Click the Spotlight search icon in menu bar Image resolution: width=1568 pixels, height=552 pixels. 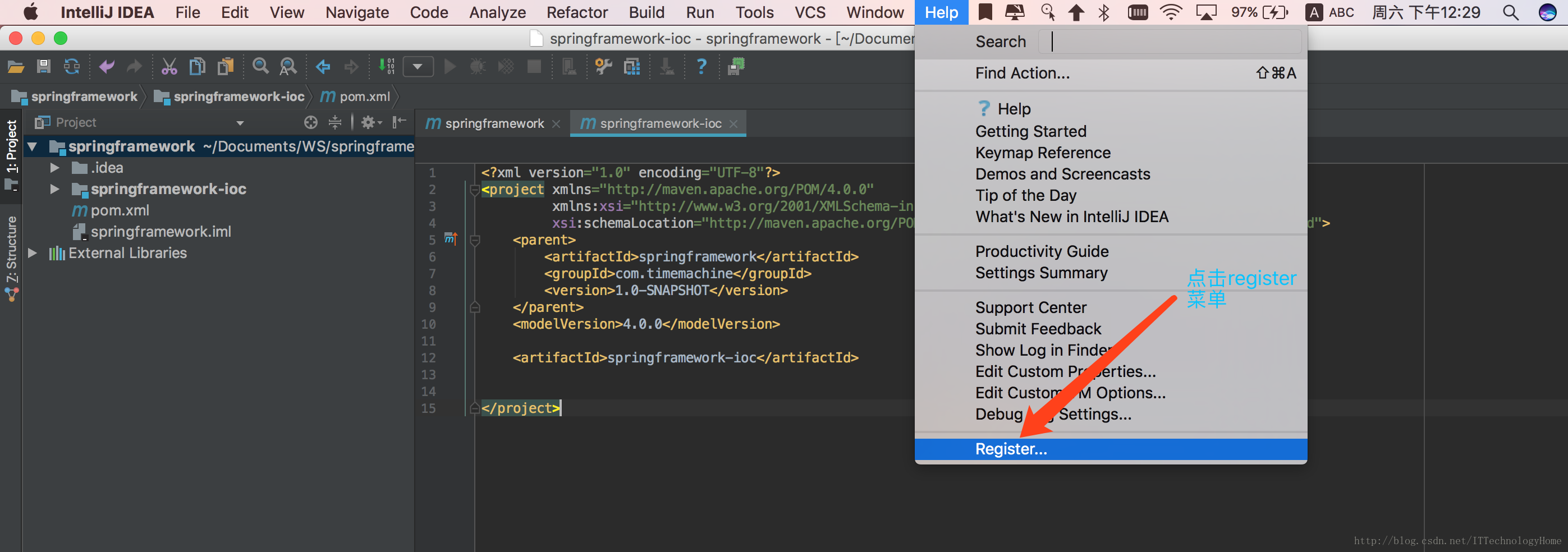tap(1510, 12)
